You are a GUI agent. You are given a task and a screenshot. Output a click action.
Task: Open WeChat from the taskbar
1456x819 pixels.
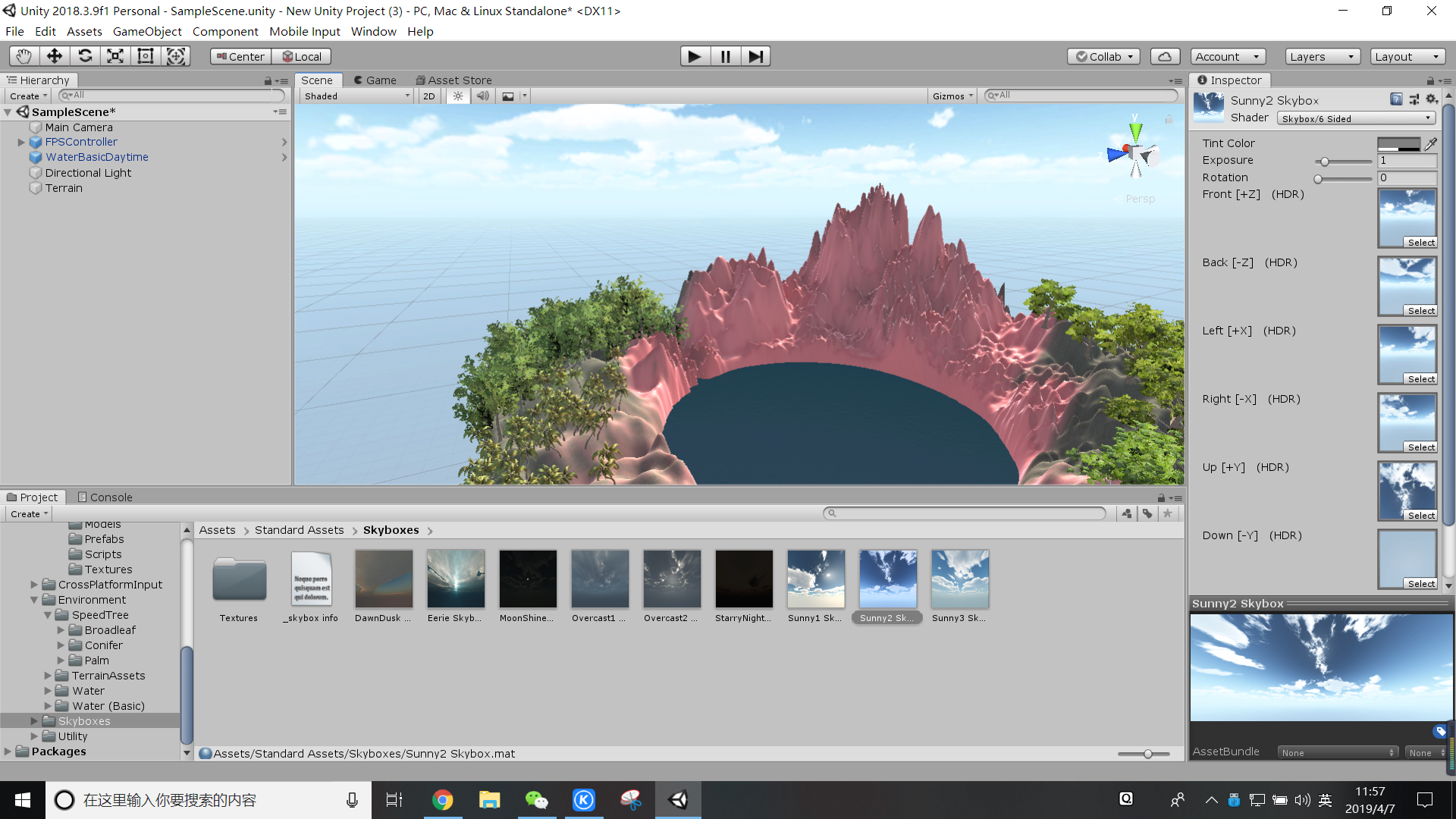coord(536,800)
